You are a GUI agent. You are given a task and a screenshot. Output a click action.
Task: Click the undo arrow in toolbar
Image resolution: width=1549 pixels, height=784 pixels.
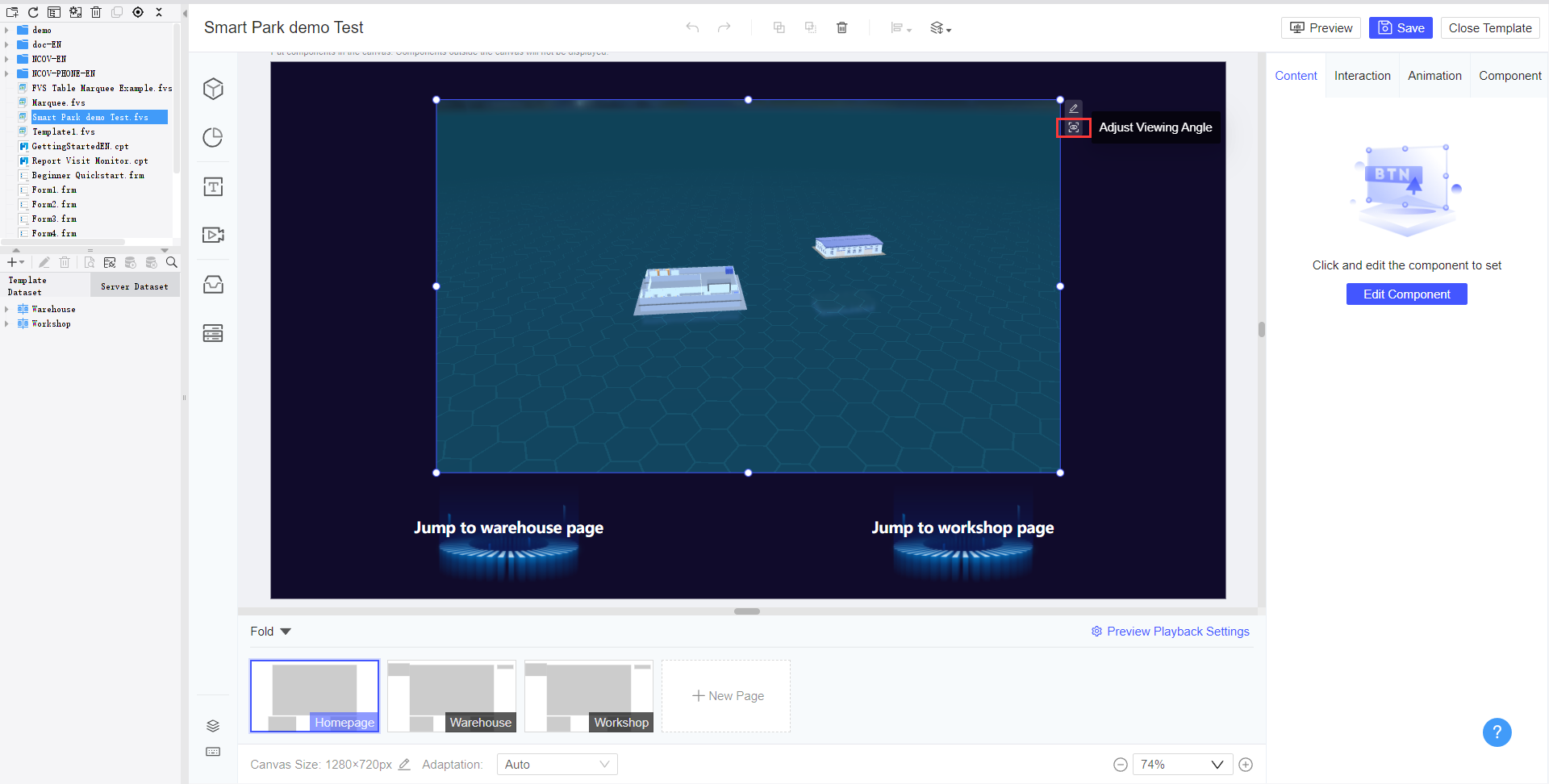pyautogui.click(x=692, y=27)
